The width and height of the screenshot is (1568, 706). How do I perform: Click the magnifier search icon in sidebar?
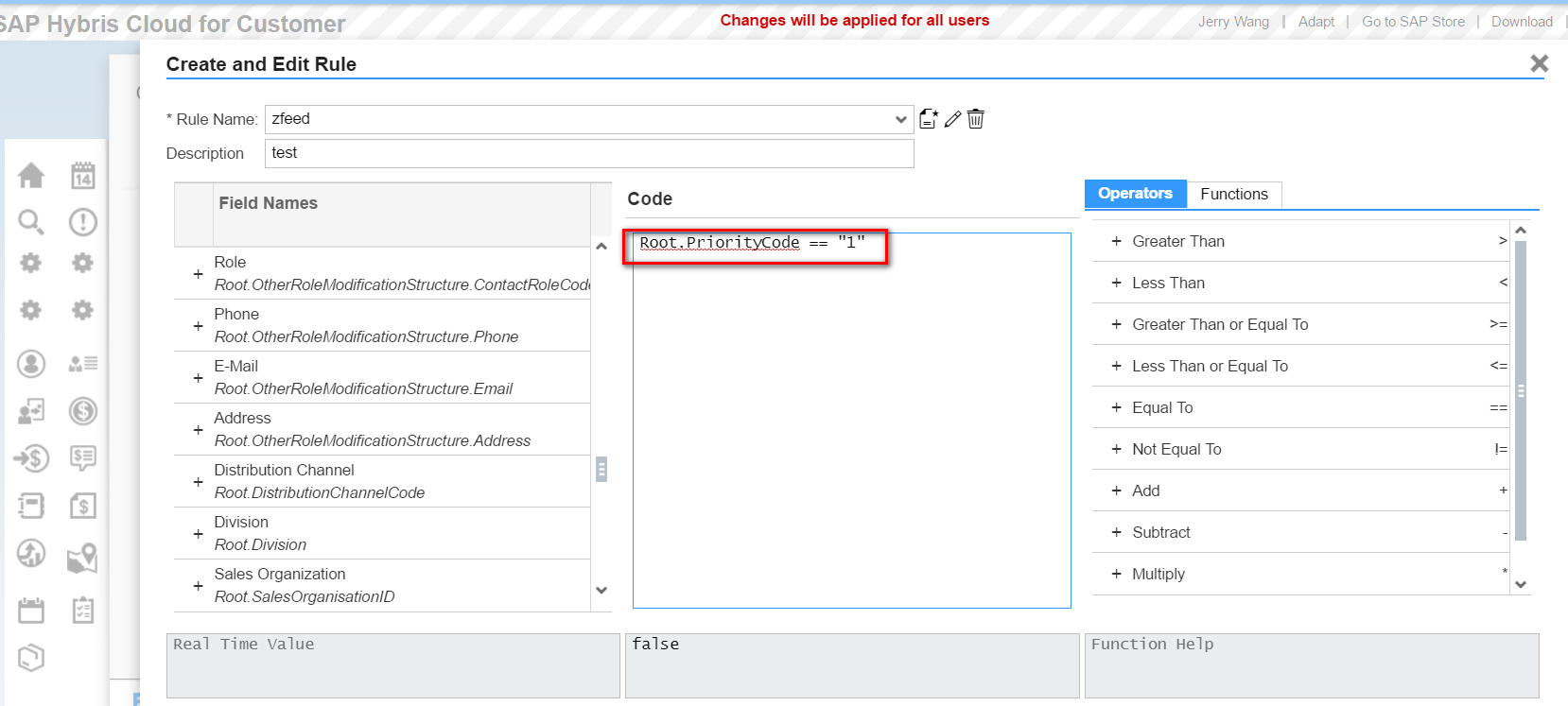point(31,222)
